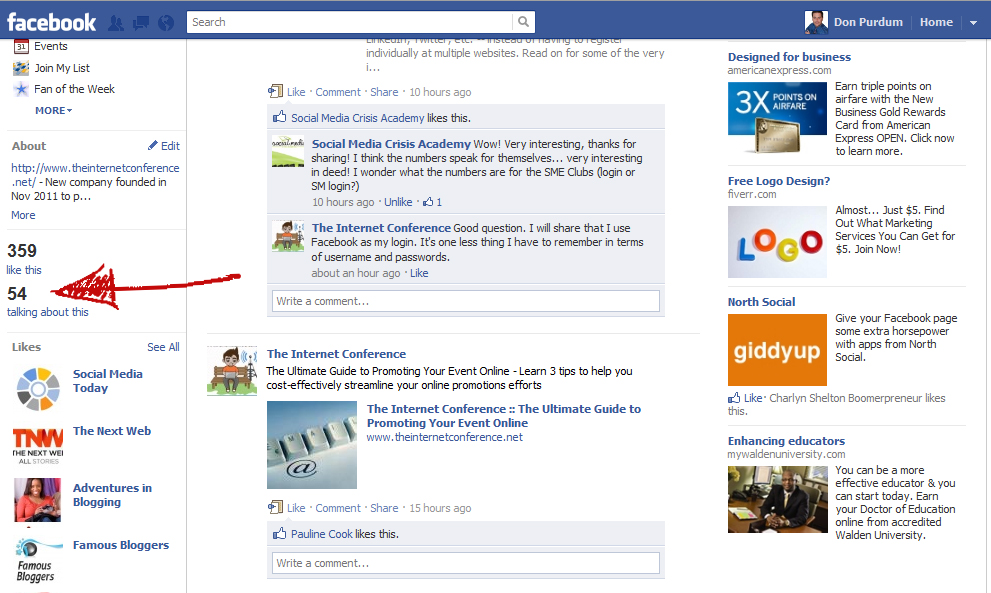Viewport: 991px width, 593px height.
Task: Open the account dropdown arrow in header
Action: point(973,23)
